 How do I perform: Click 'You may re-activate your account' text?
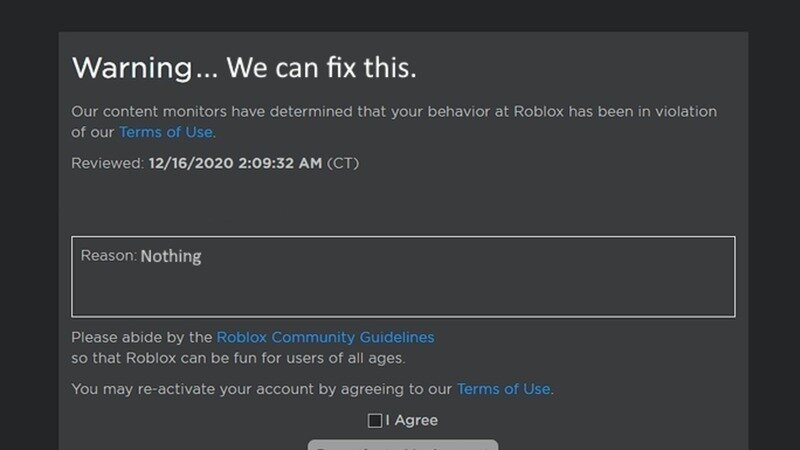click(x=200, y=388)
